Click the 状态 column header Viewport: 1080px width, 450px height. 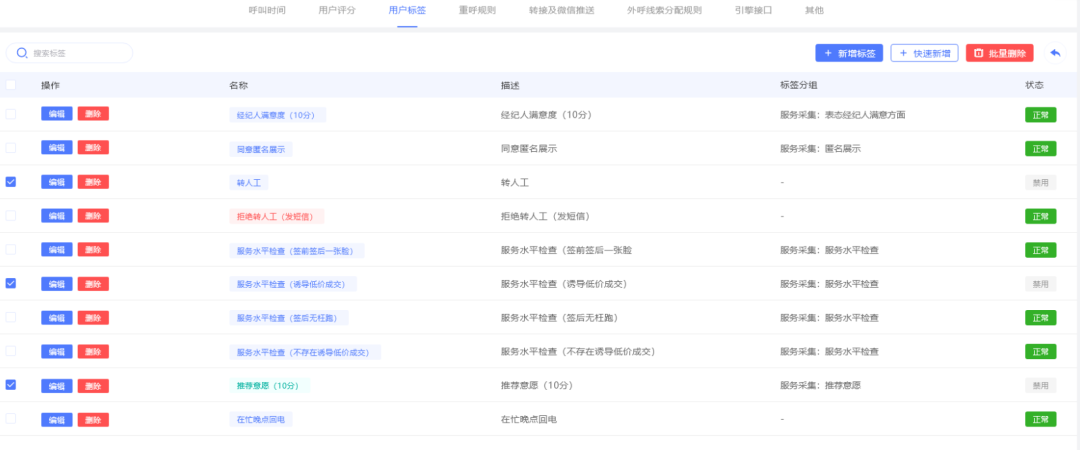point(1035,85)
